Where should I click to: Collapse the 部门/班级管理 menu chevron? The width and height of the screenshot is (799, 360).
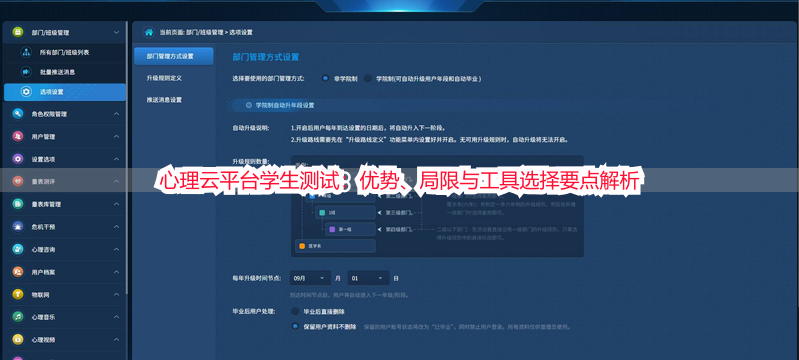[x=116, y=32]
